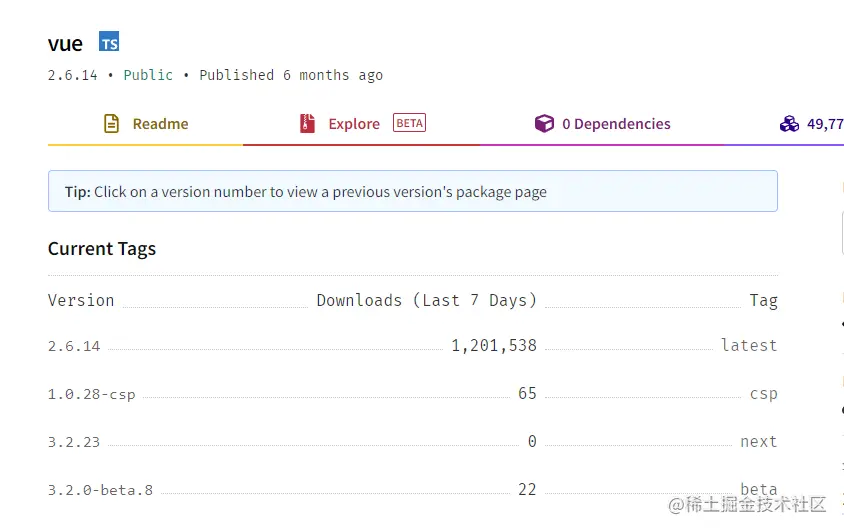Click the Tip message box
This screenshot has width=844, height=532.
click(x=413, y=191)
